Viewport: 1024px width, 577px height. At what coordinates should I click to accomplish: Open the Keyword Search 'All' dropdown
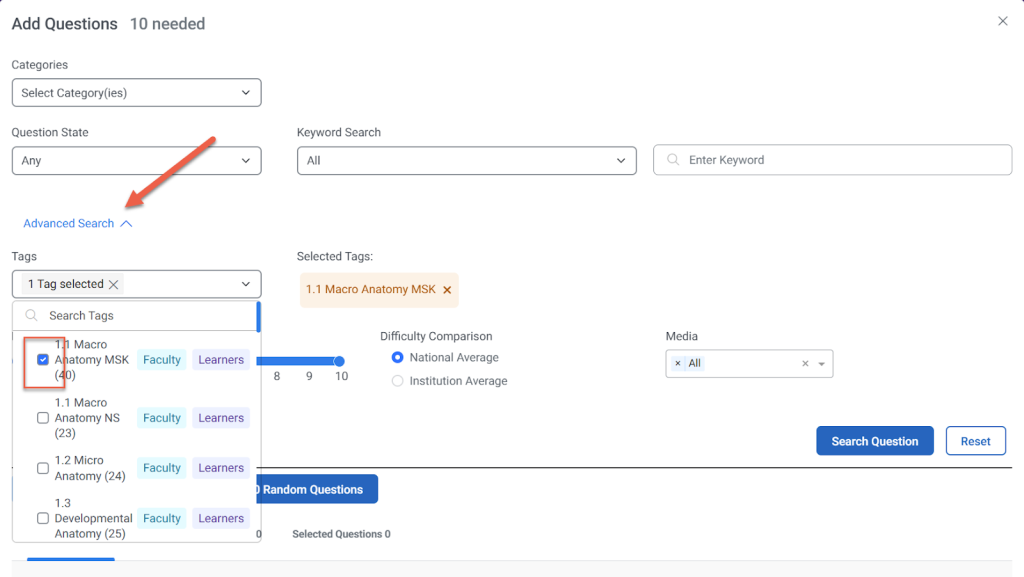click(466, 160)
